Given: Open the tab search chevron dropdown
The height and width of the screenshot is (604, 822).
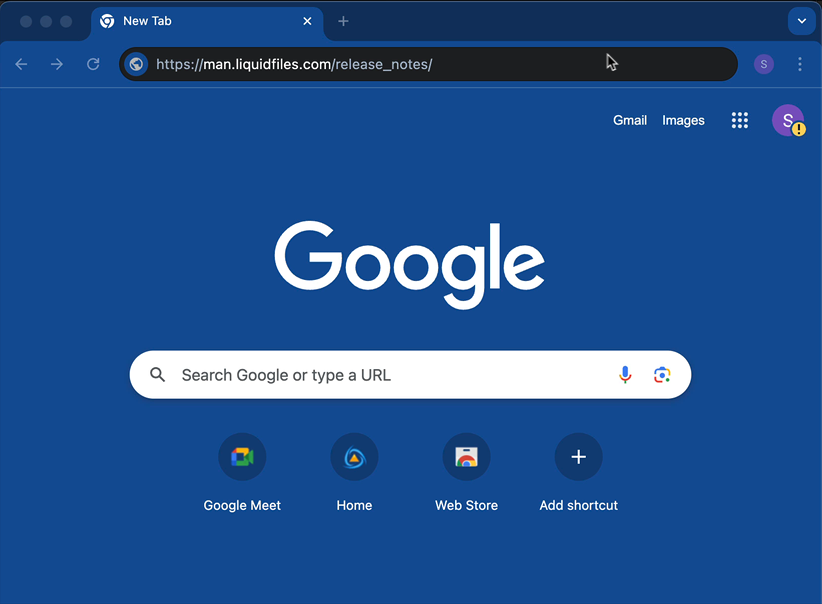Looking at the screenshot, I should click(802, 21).
